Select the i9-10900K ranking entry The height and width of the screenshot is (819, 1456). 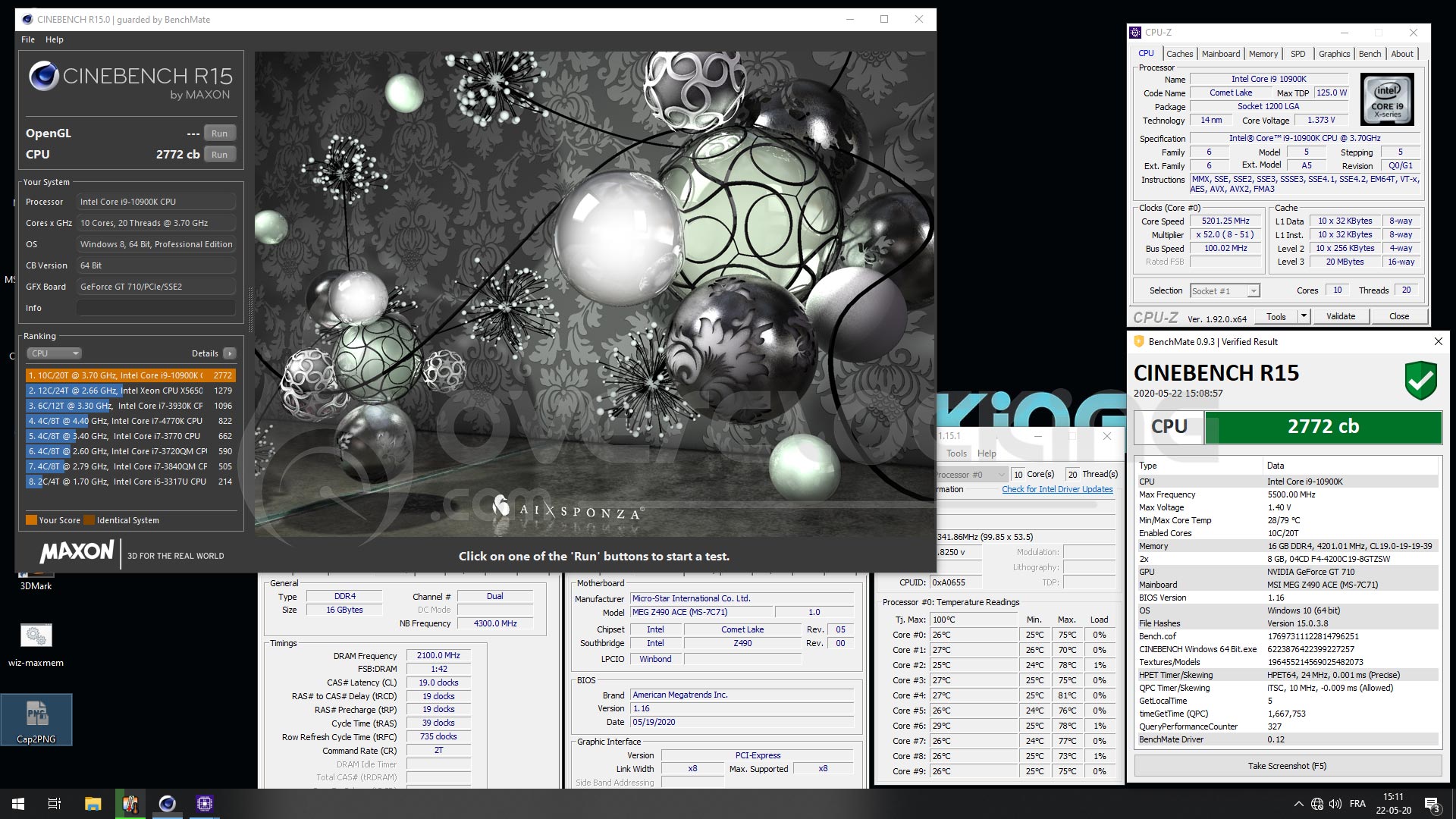[130, 375]
